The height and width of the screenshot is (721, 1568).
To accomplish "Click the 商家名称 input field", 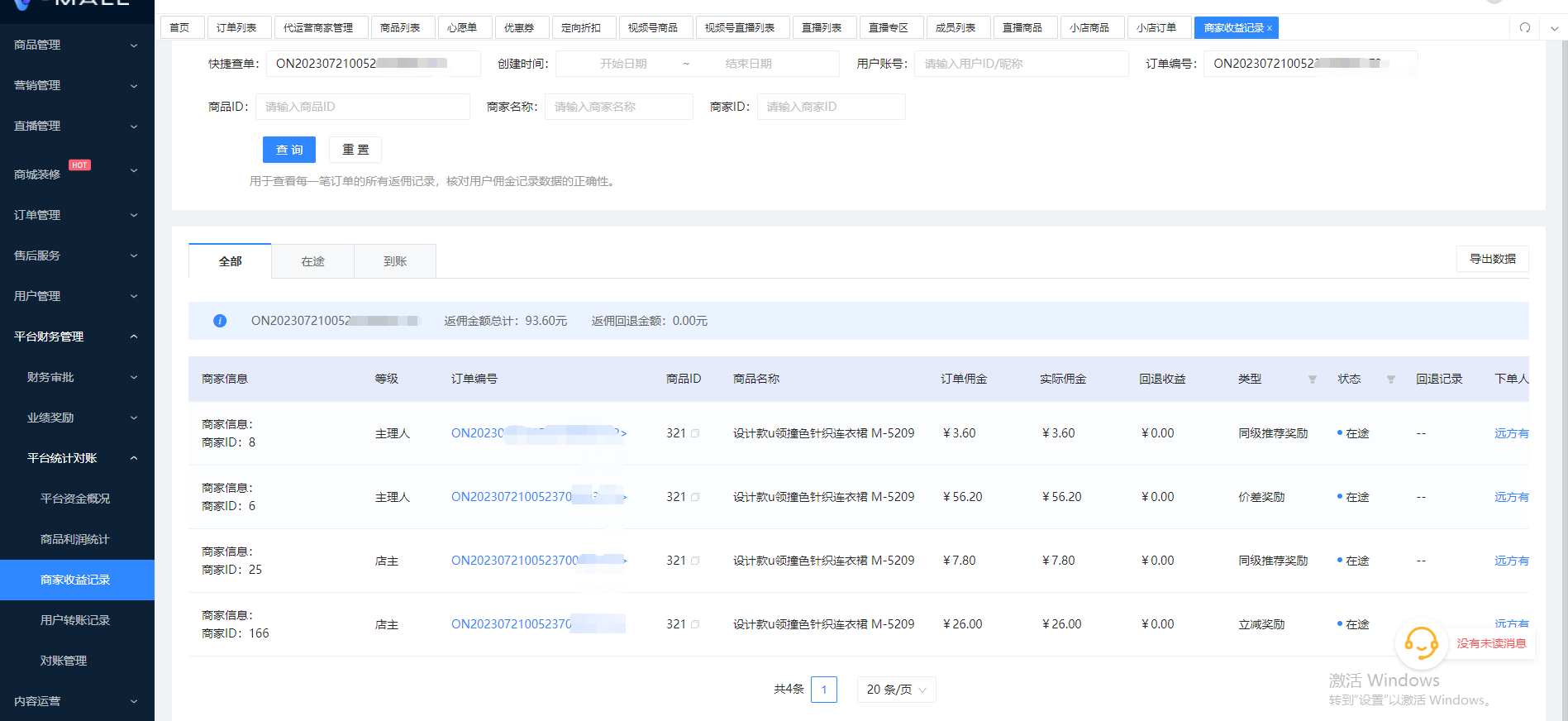I will [x=619, y=107].
